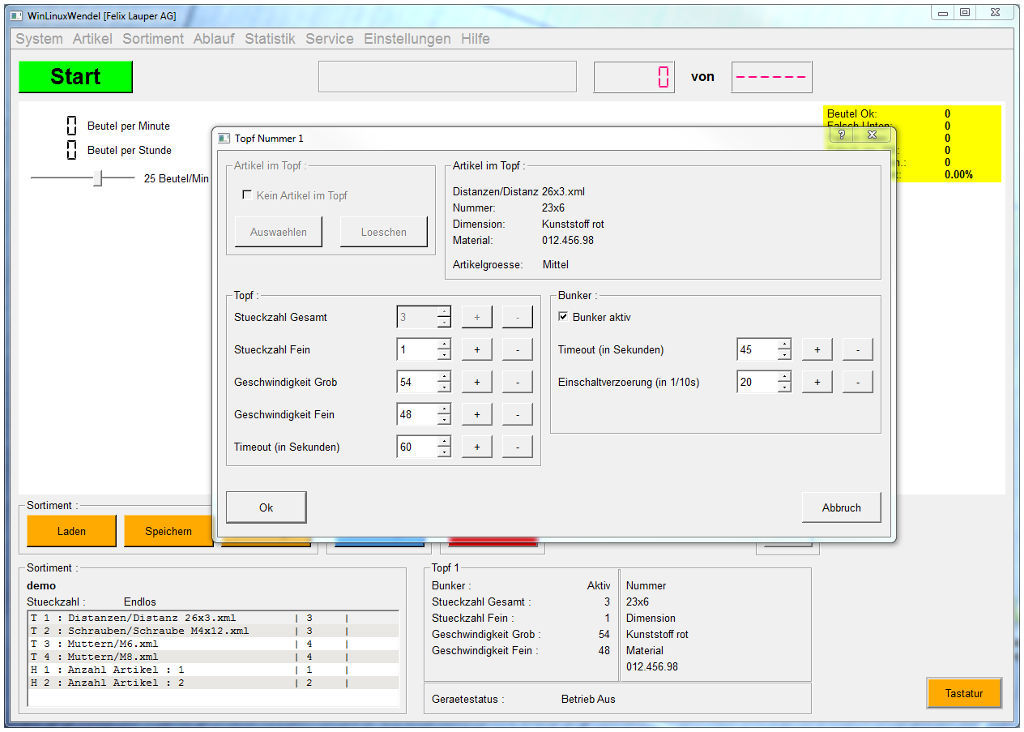Click plus button for Stueckzahl Gesamt

coord(477,317)
